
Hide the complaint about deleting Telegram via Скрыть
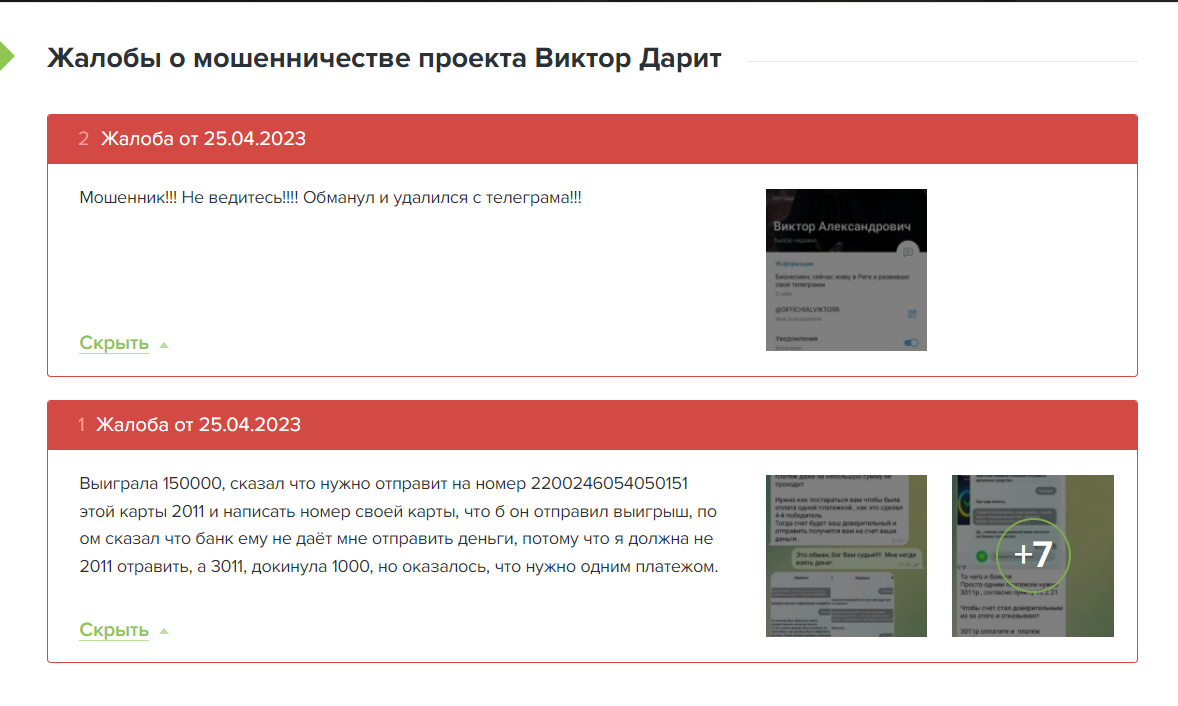pyautogui.click(x=114, y=343)
